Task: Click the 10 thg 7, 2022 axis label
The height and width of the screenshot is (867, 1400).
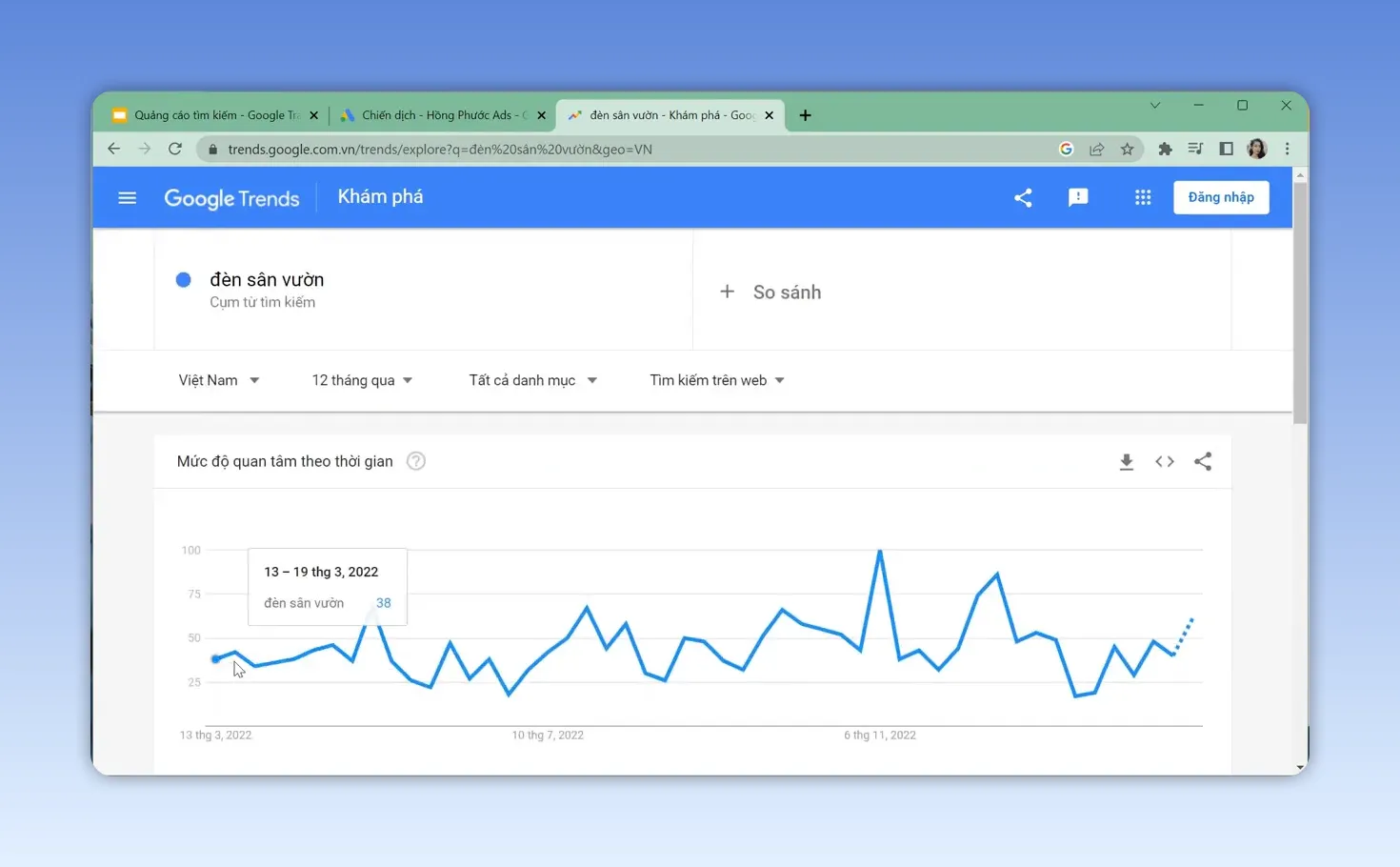Action: click(x=548, y=735)
